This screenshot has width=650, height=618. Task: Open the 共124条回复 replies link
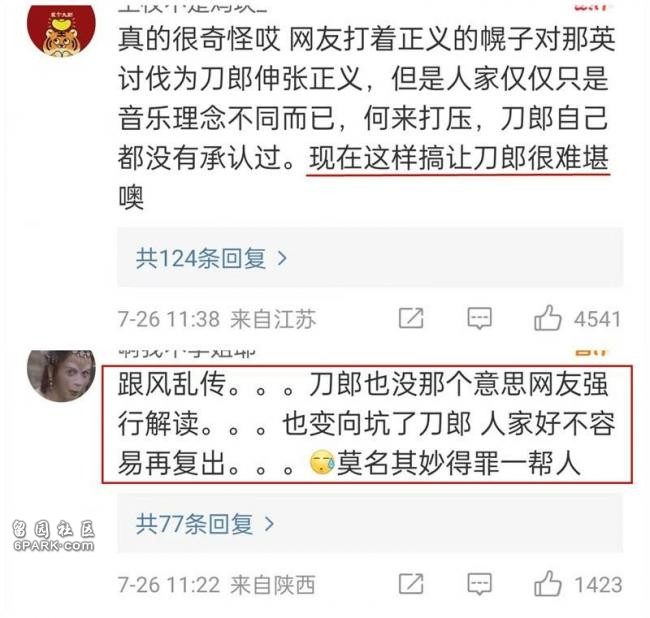[201, 259]
